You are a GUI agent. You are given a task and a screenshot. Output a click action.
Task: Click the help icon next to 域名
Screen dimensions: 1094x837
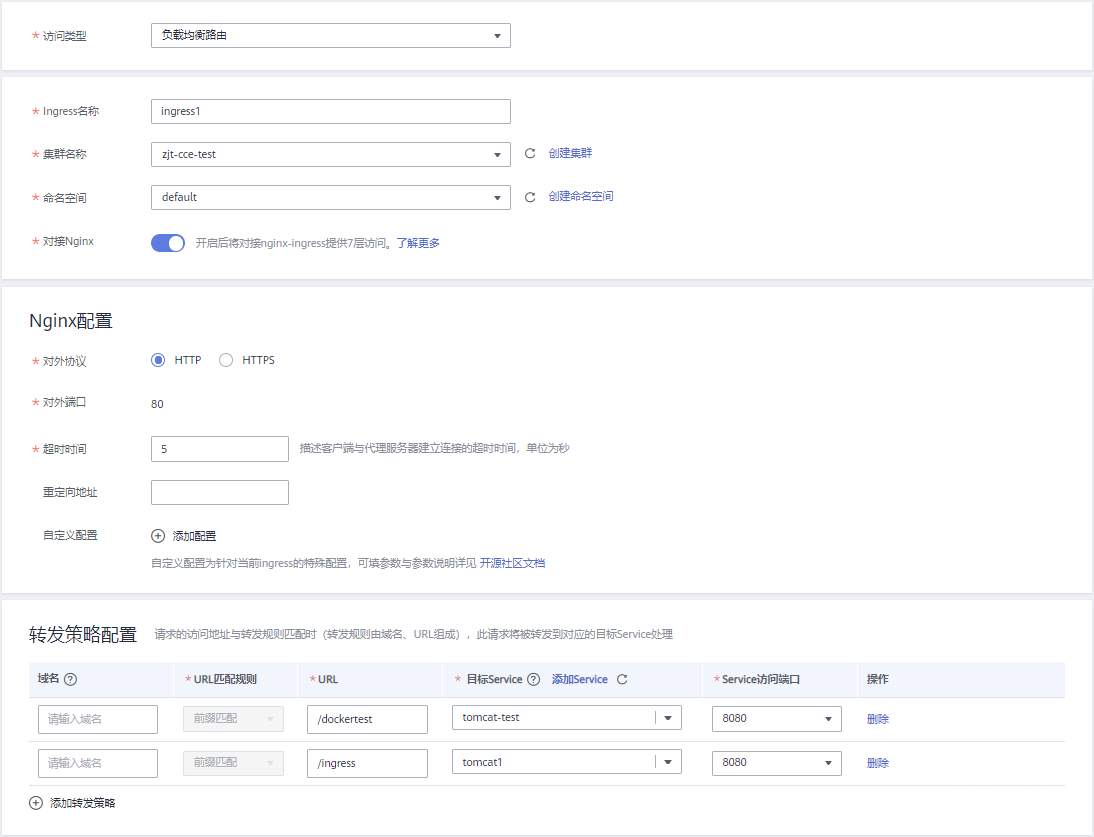point(71,680)
